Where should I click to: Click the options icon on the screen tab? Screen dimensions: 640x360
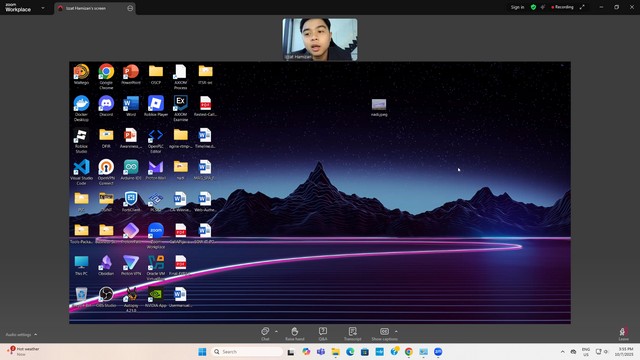pos(130,8)
